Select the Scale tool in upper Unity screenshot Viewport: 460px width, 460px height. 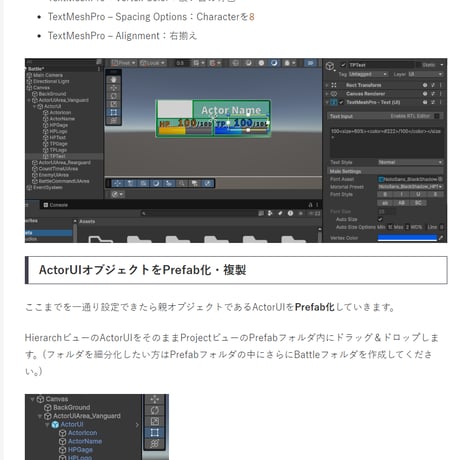click(x=113, y=104)
